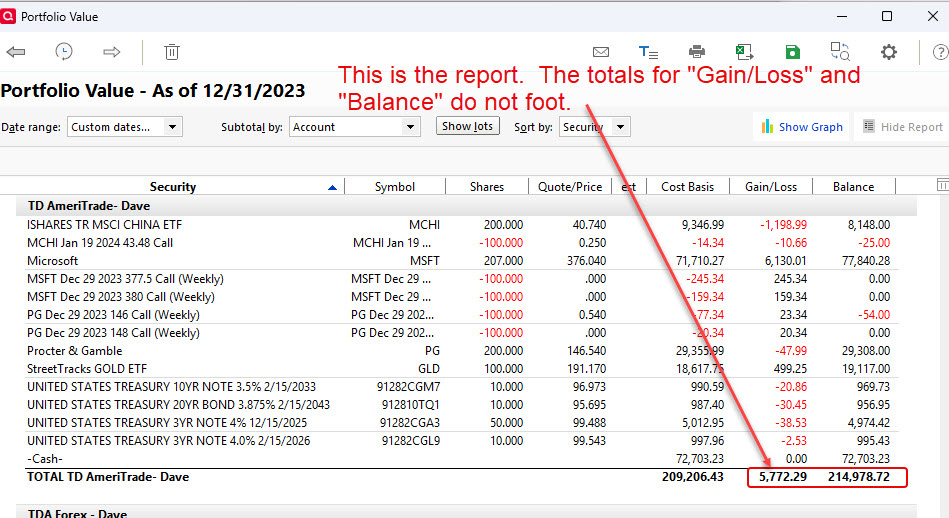Click column customize icon at table edge

click(x=942, y=185)
